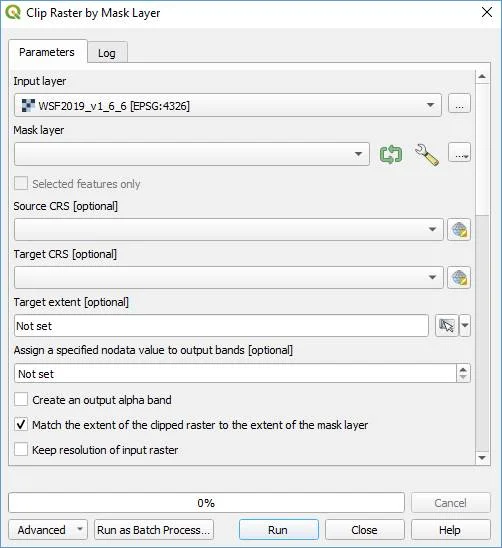Uncheck Match the extent of the clipped raster
Screen dimensions: 502x548
(21, 425)
